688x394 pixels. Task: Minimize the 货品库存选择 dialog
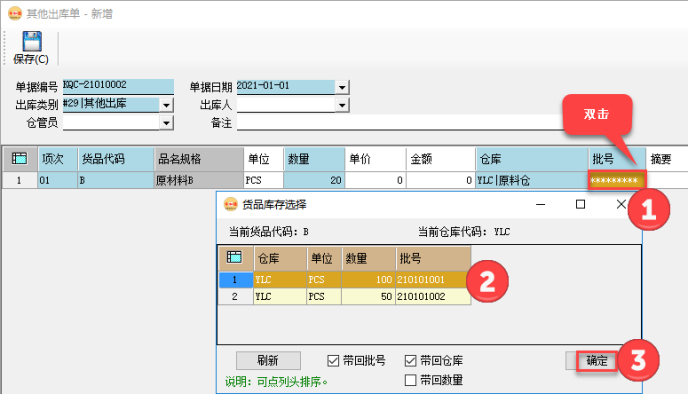pos(541,204)
